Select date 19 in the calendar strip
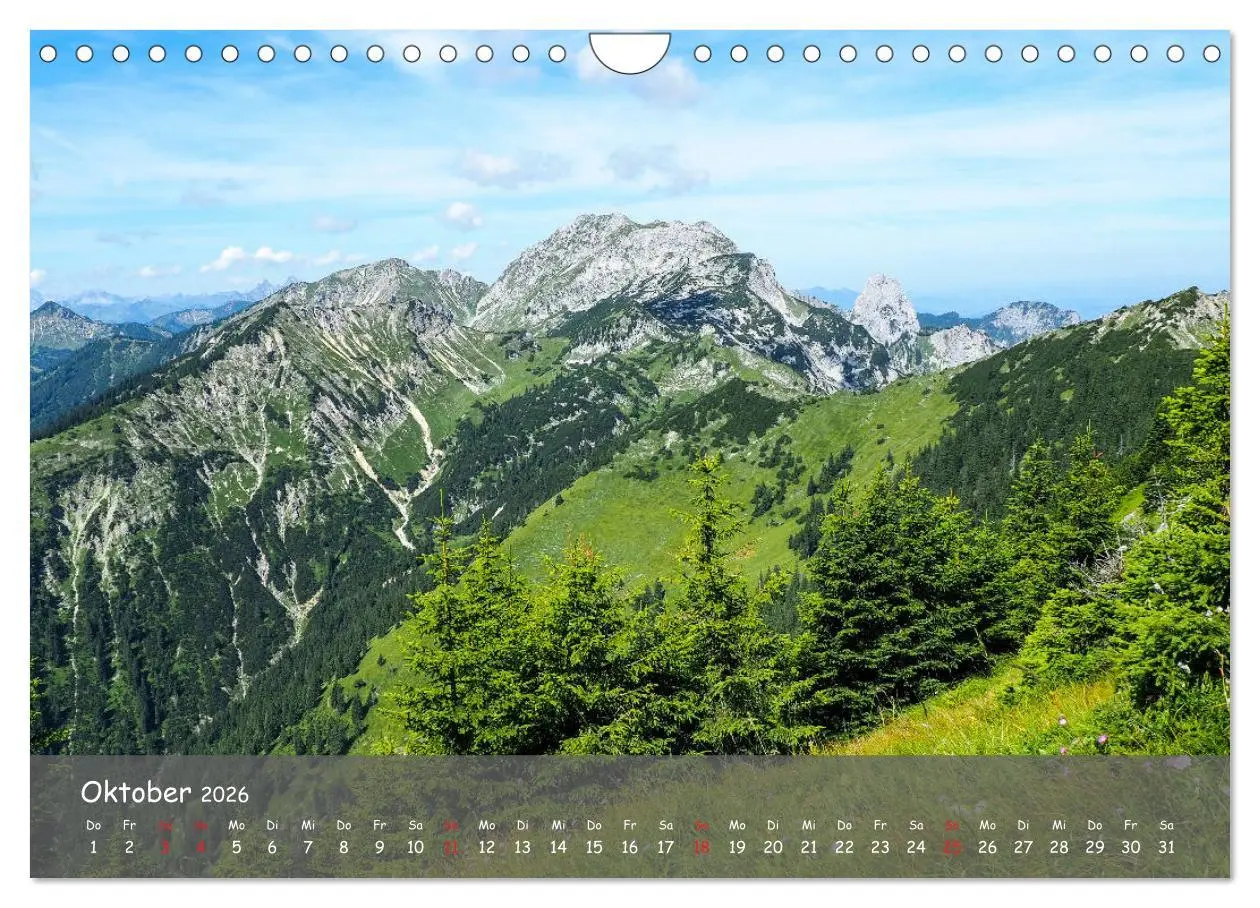This screenshot has height=908, width=1260. [737, 847]
